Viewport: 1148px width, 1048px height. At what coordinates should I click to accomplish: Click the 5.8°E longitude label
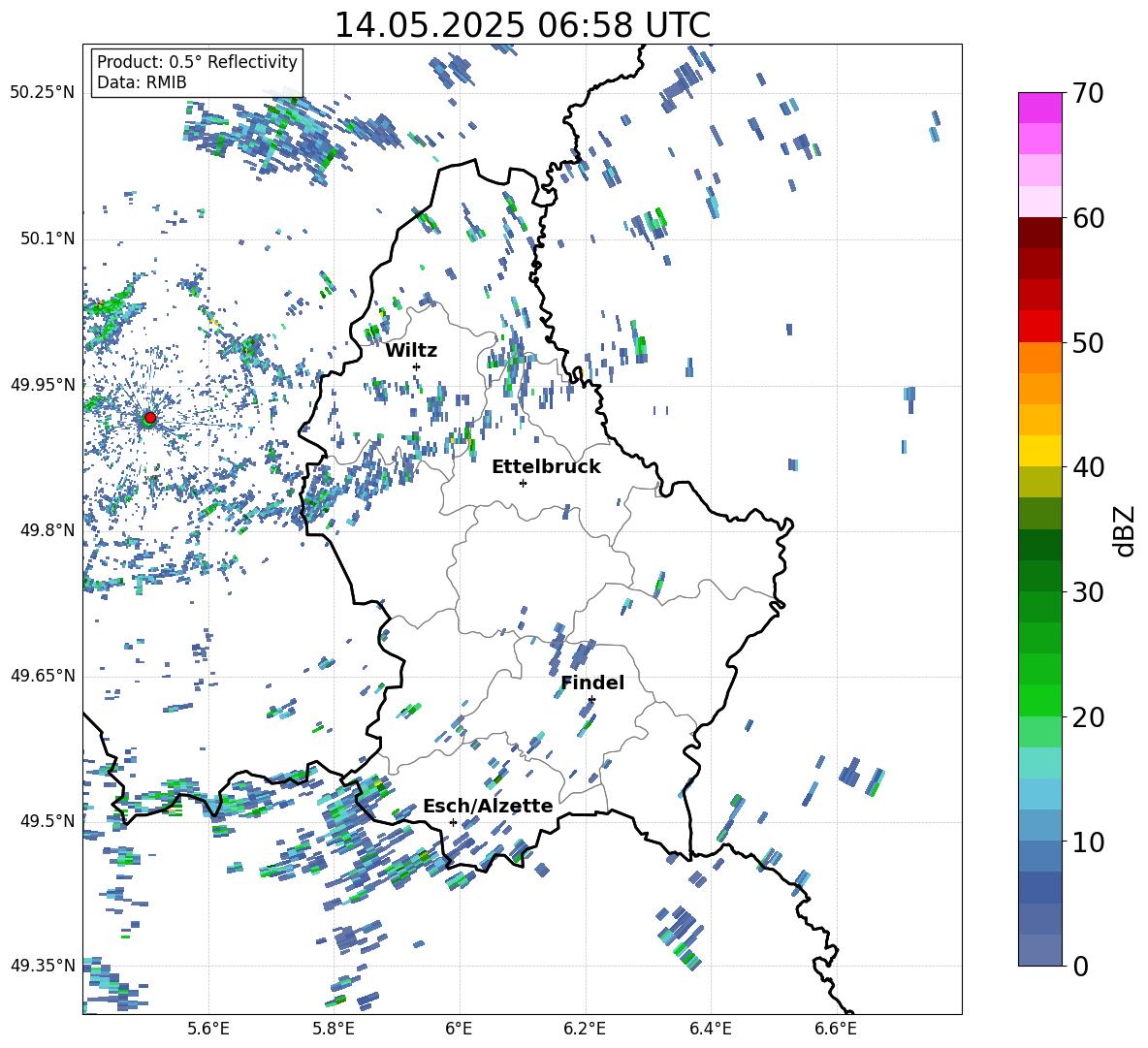[334, 1029]
